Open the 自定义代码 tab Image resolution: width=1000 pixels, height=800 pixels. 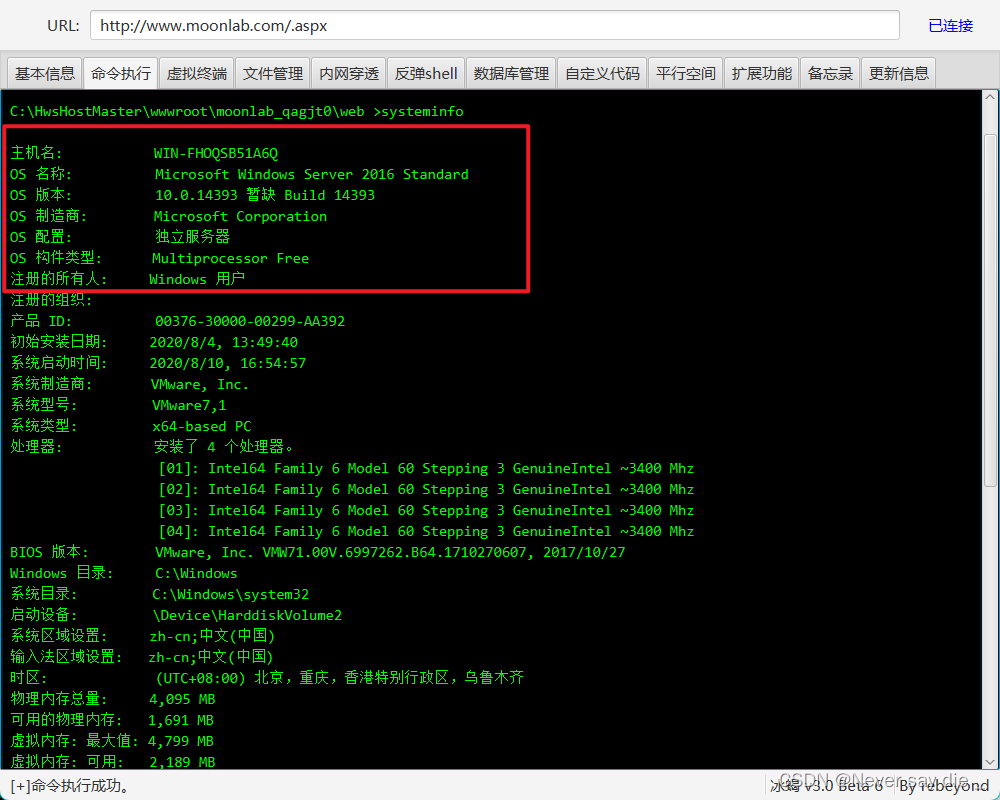(x=602, y=73)
